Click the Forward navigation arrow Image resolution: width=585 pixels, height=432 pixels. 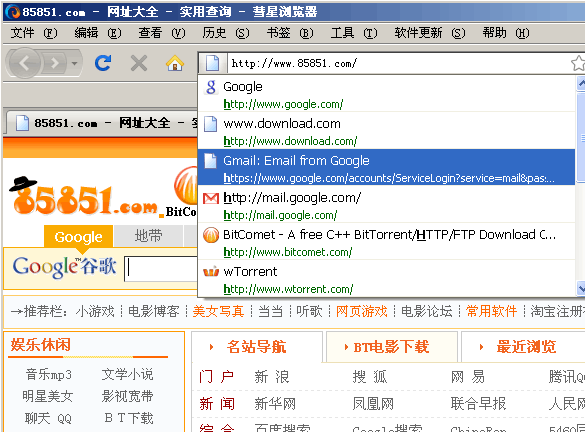(55, 63)
